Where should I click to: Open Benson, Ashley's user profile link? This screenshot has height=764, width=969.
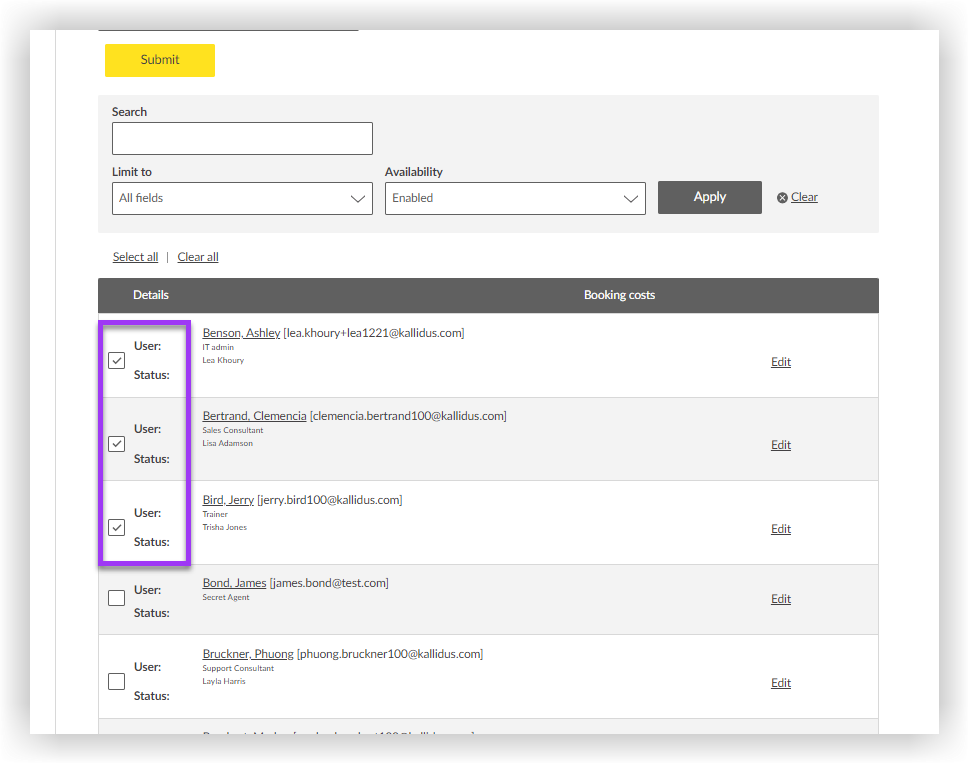point(240,333)
